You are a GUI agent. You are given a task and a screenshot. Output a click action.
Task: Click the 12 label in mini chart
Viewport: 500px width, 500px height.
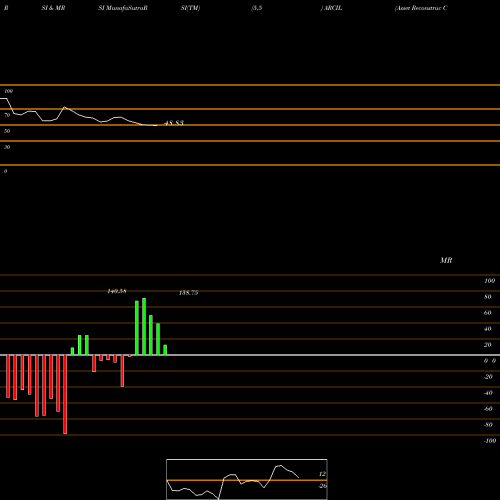[322, 474]
